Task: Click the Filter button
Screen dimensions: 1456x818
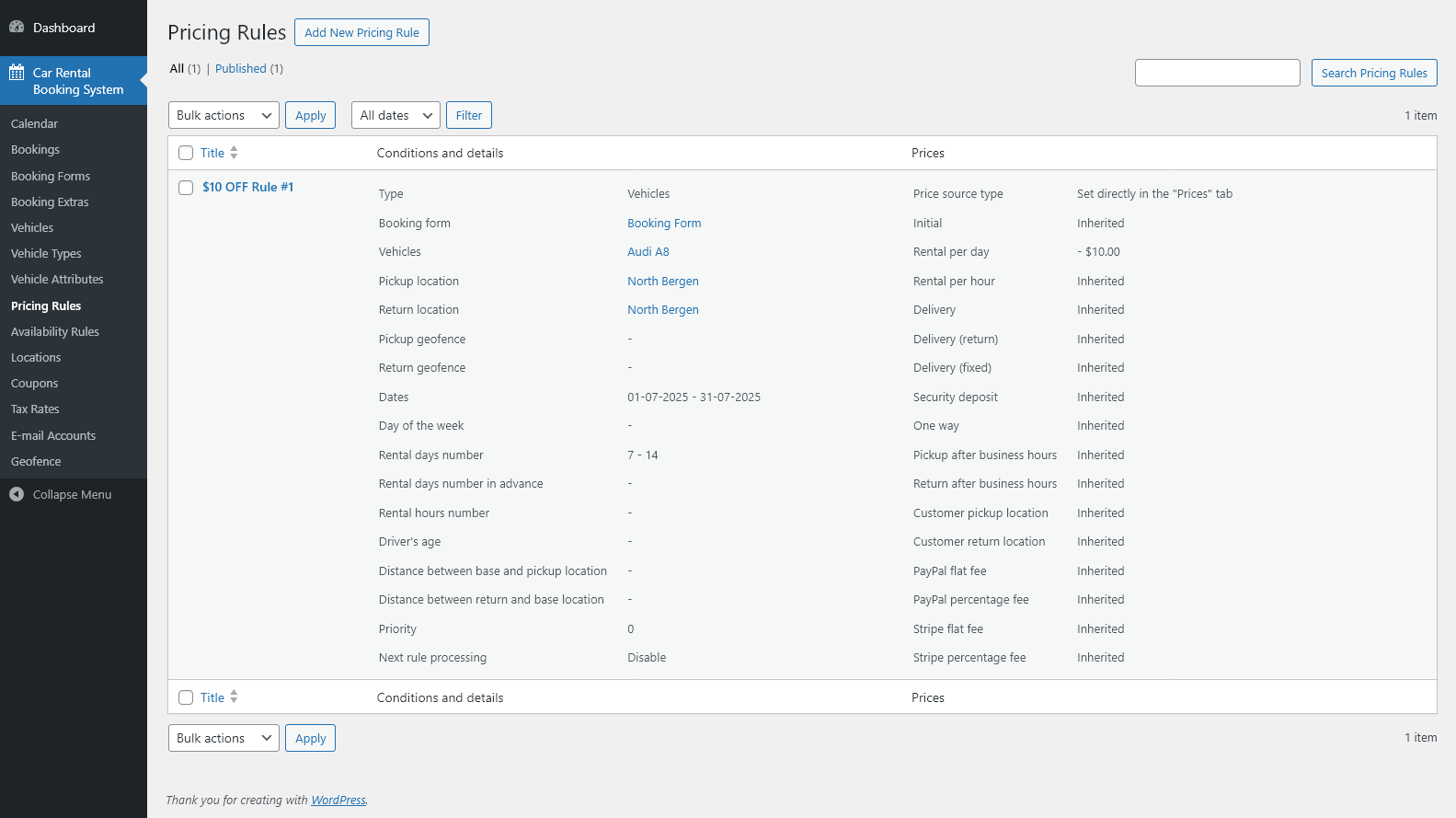Action: (x=469, y=115)
